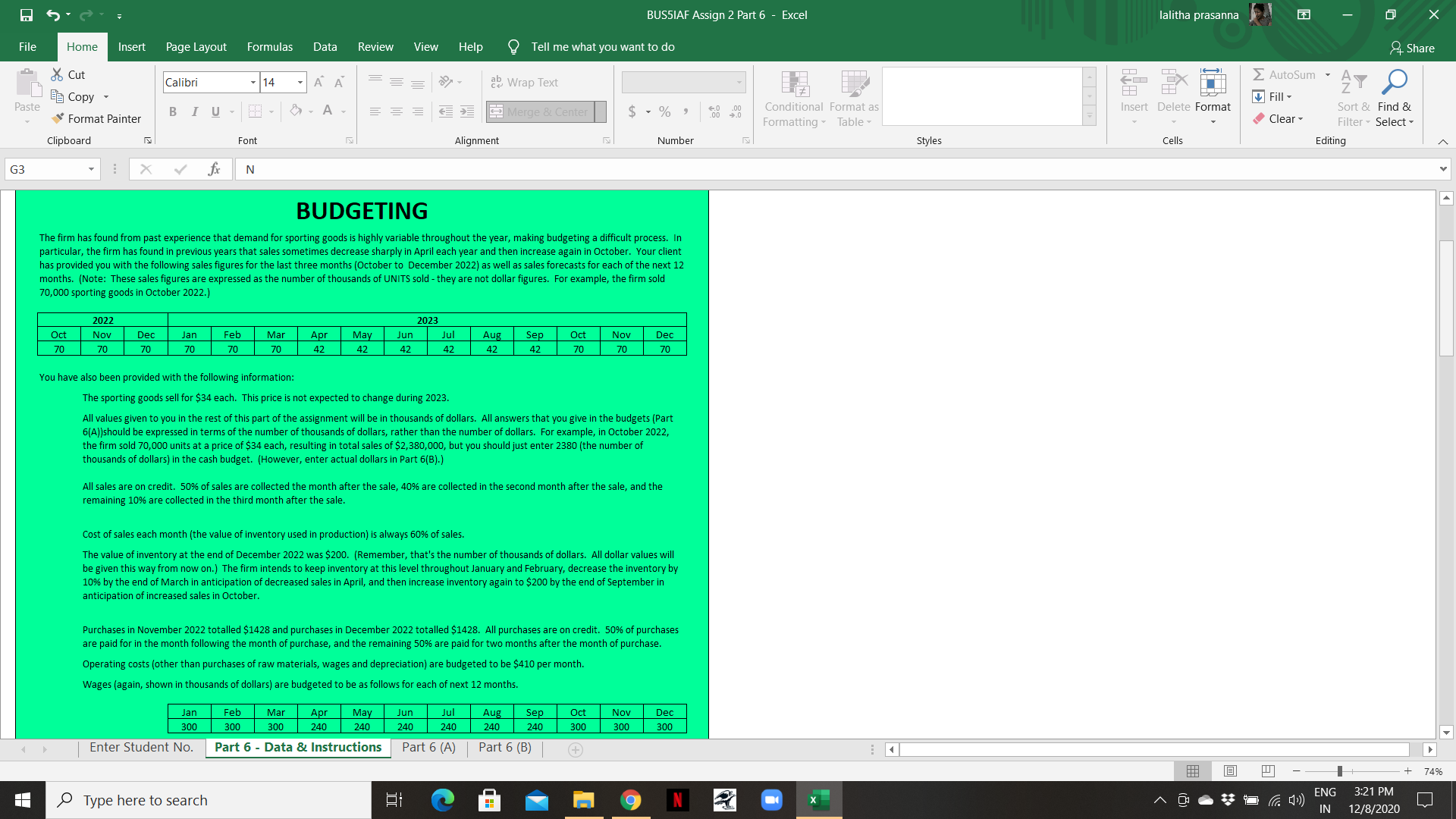Switch to the Formulas ribbon tab
Viewport: 1456px width, 819px height.
click(269, 46)
